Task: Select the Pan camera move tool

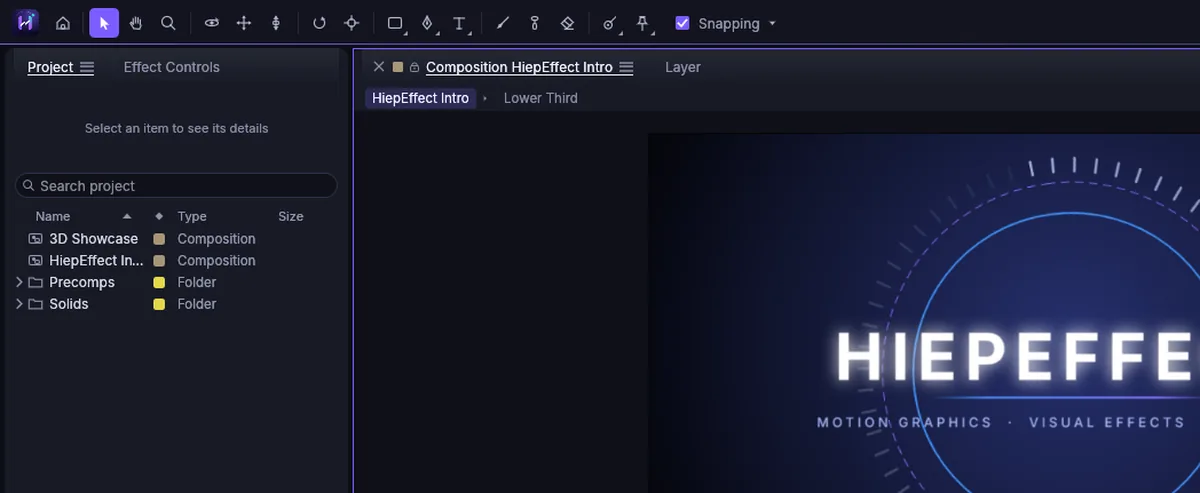Action: point(243,23)
